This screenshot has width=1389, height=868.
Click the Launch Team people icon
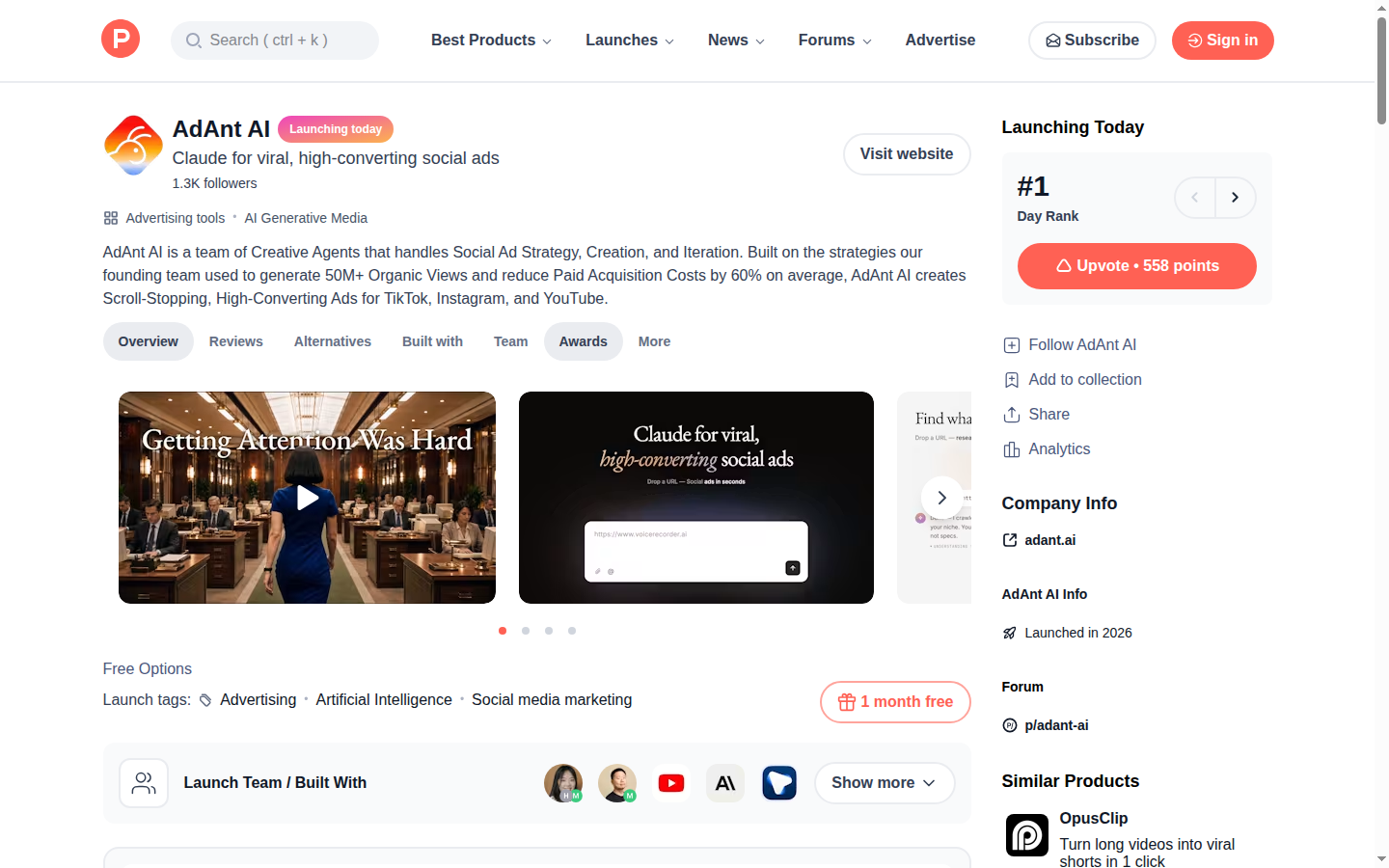point(144,783)
